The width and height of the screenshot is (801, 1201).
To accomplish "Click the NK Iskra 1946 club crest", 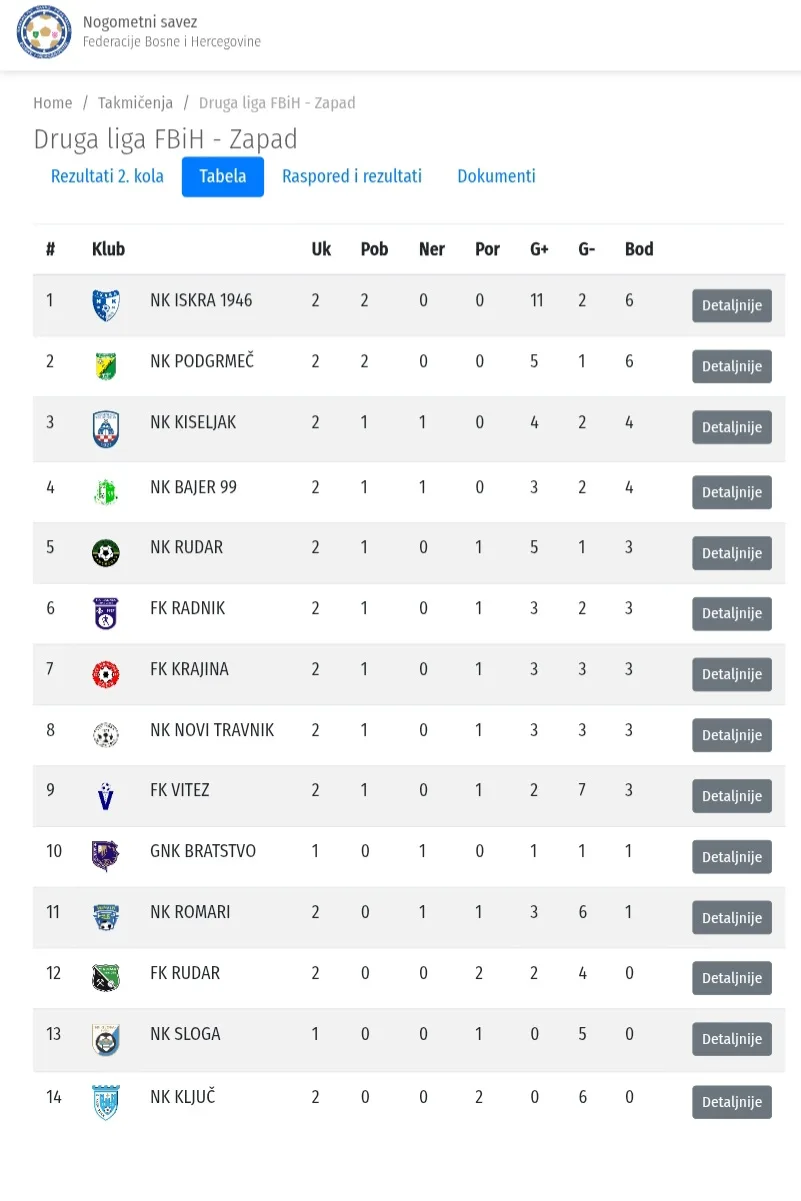I will pos(105,305).
